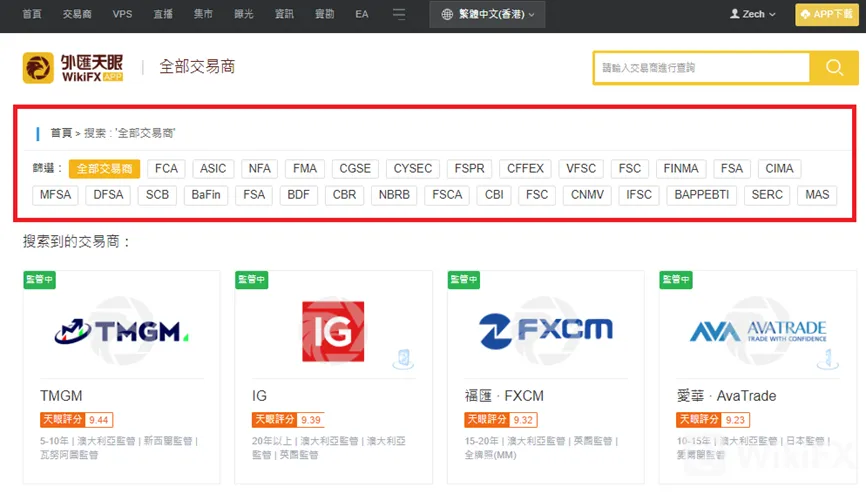866x494 pixels.
Task: Select the CIMA filter chip
Action: point(779,169)
